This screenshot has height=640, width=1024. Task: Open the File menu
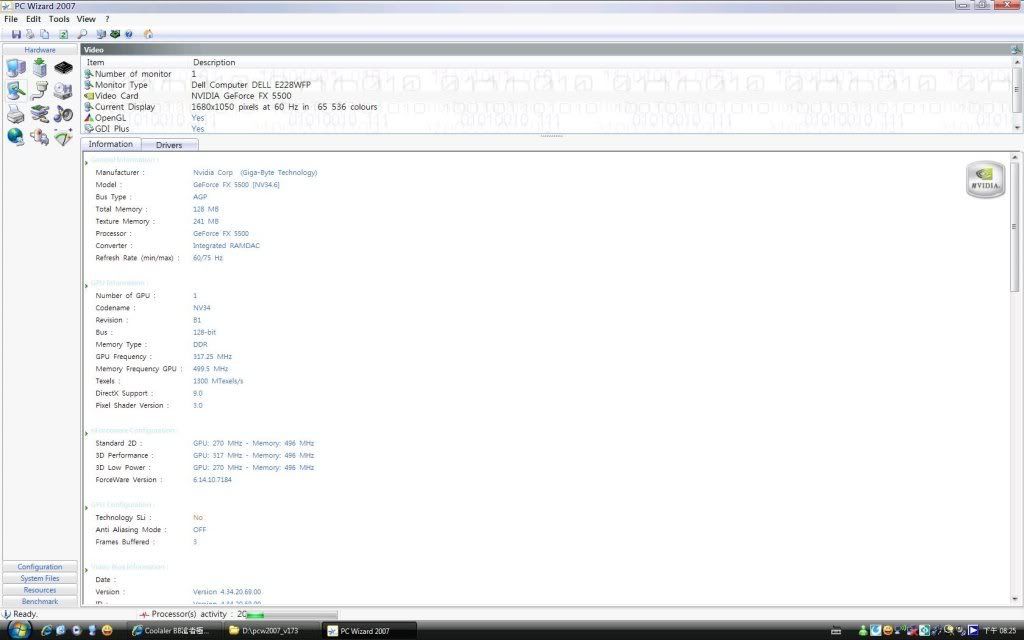coord(11,19)
